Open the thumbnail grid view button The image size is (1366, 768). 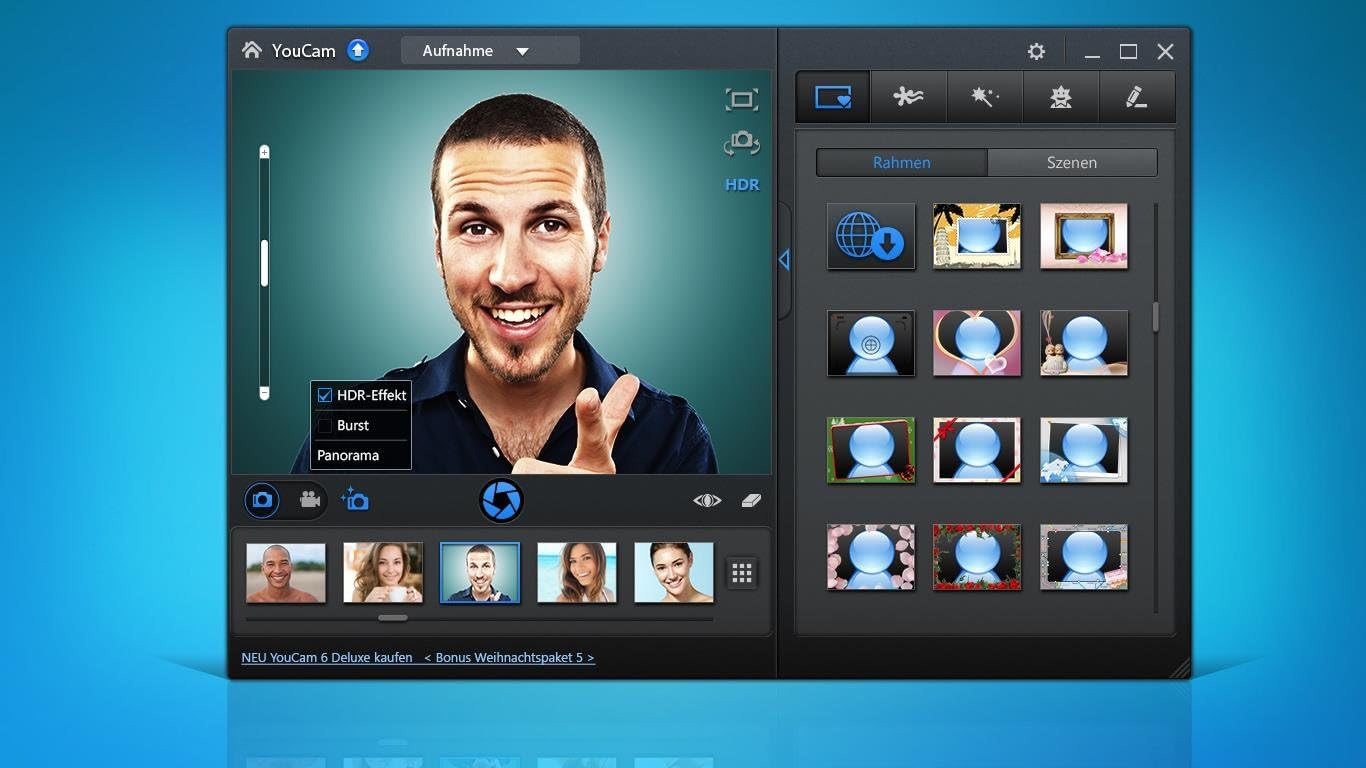(x=741, y=573)
